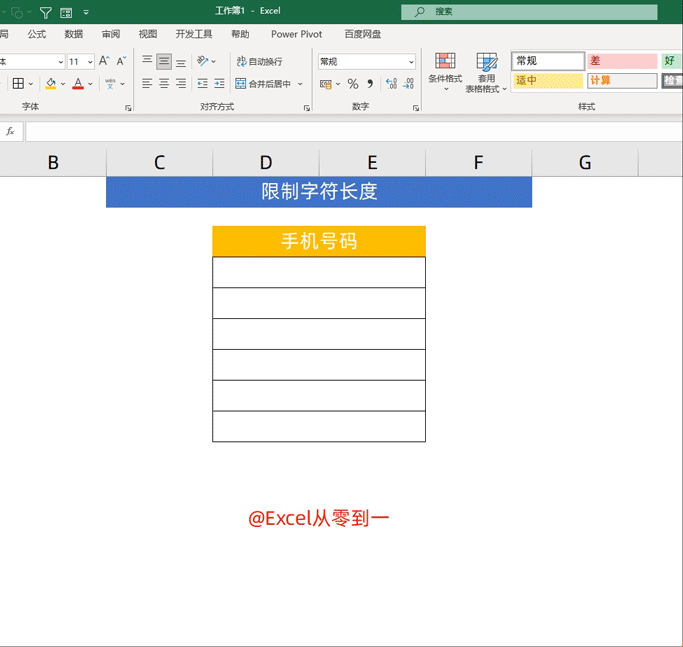Open the borders dropdown arrow

[30, 84]
